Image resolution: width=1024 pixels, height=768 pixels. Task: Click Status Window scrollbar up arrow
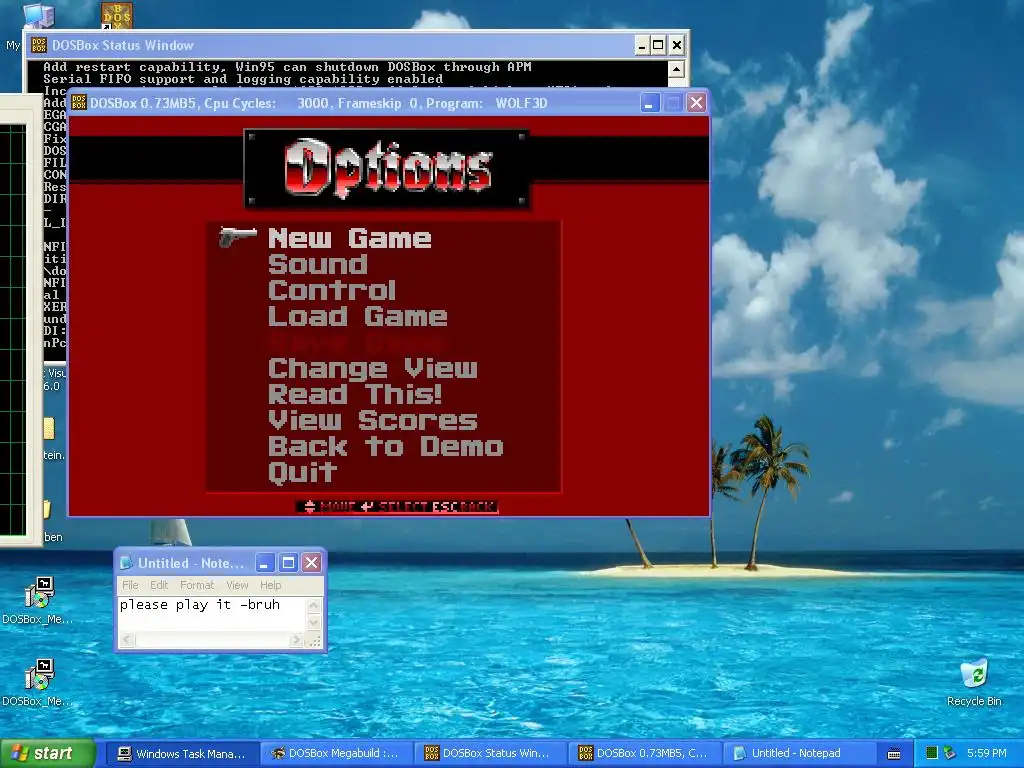[676, 69]
